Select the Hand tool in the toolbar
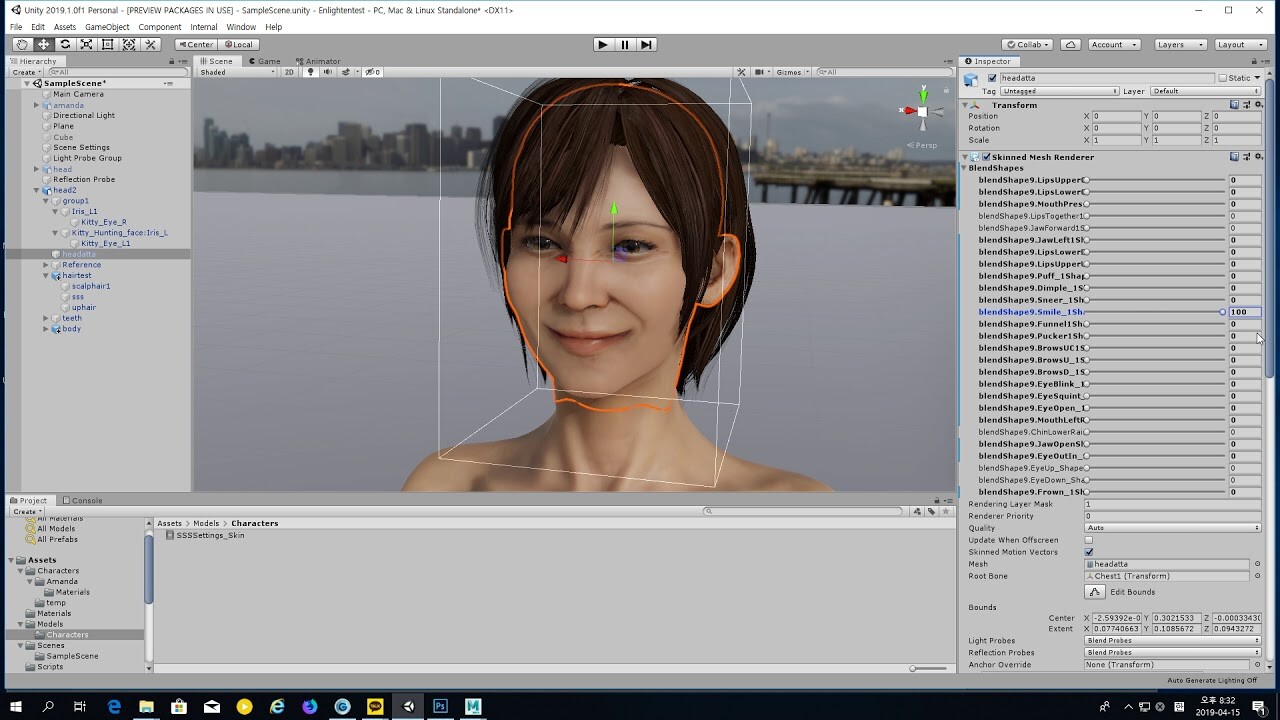This screenshot has height=720, width=1280. (x=22, y=44)
